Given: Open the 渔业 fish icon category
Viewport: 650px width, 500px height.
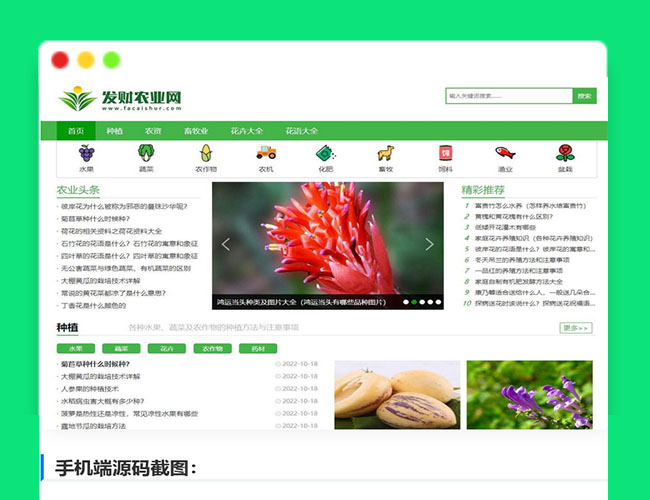Looking at the screenshot, I should pos(505,158).
